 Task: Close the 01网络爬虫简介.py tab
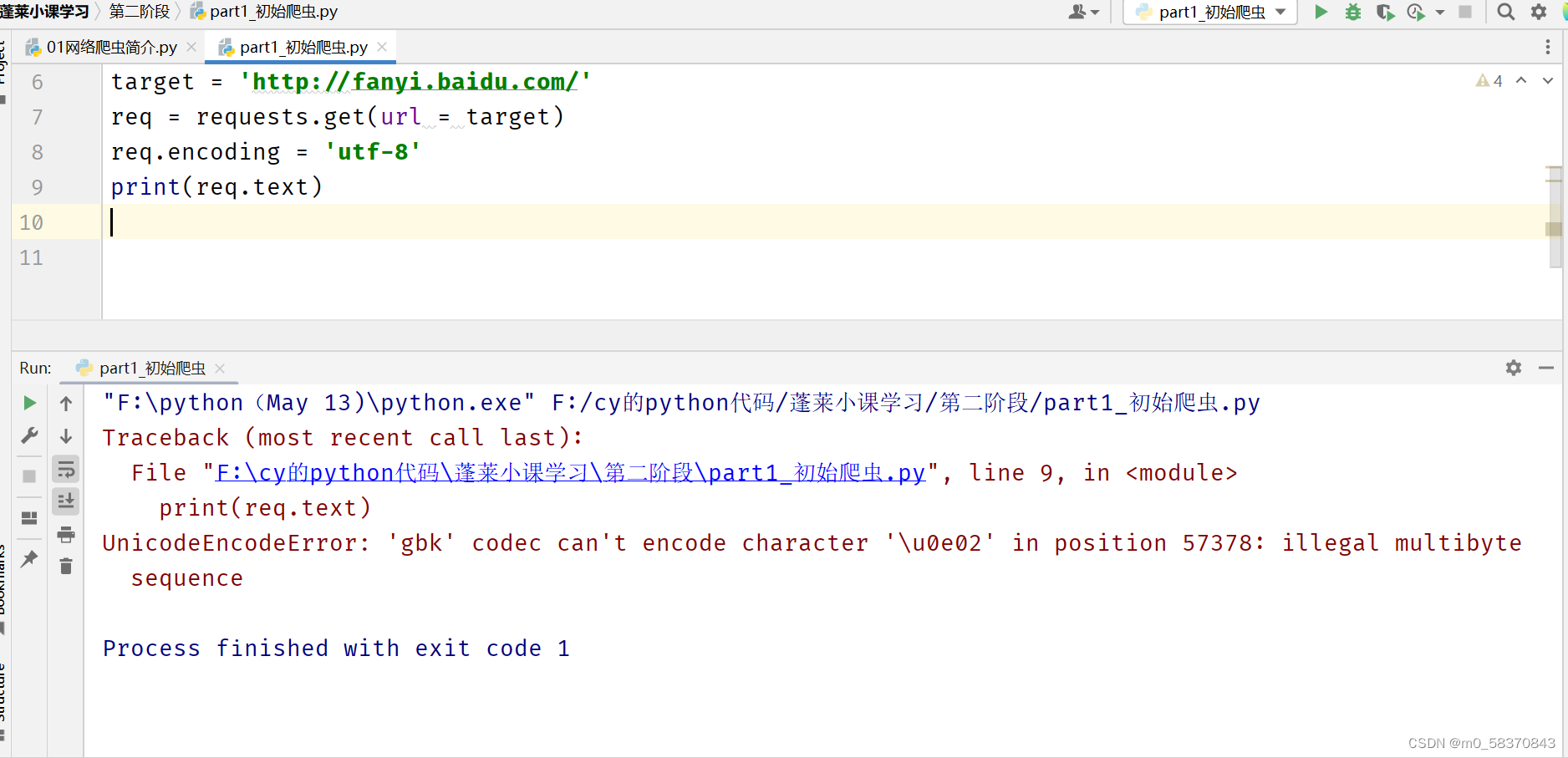pyautogui.click(x=191, y=47)
